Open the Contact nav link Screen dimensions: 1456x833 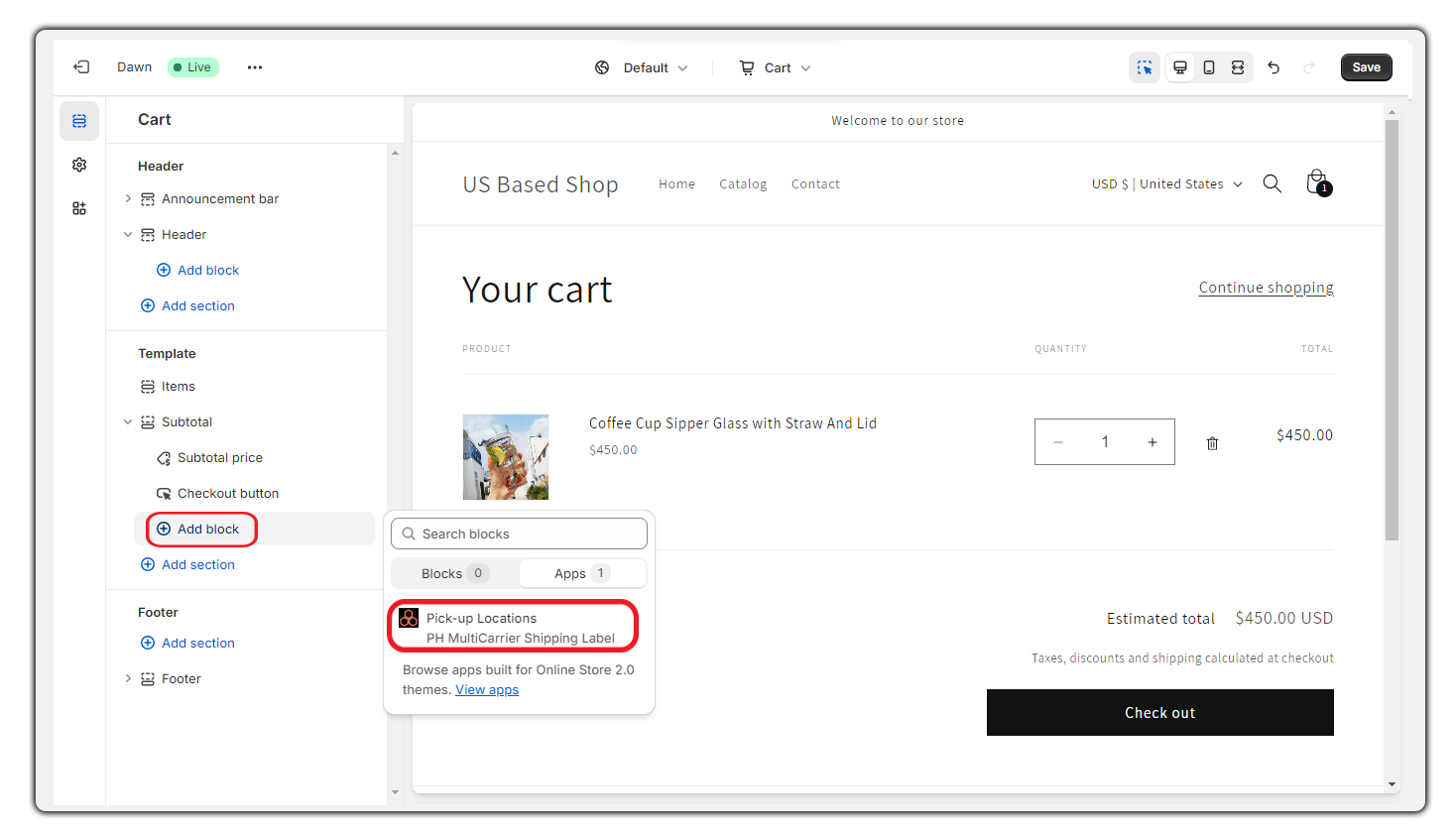815,184
